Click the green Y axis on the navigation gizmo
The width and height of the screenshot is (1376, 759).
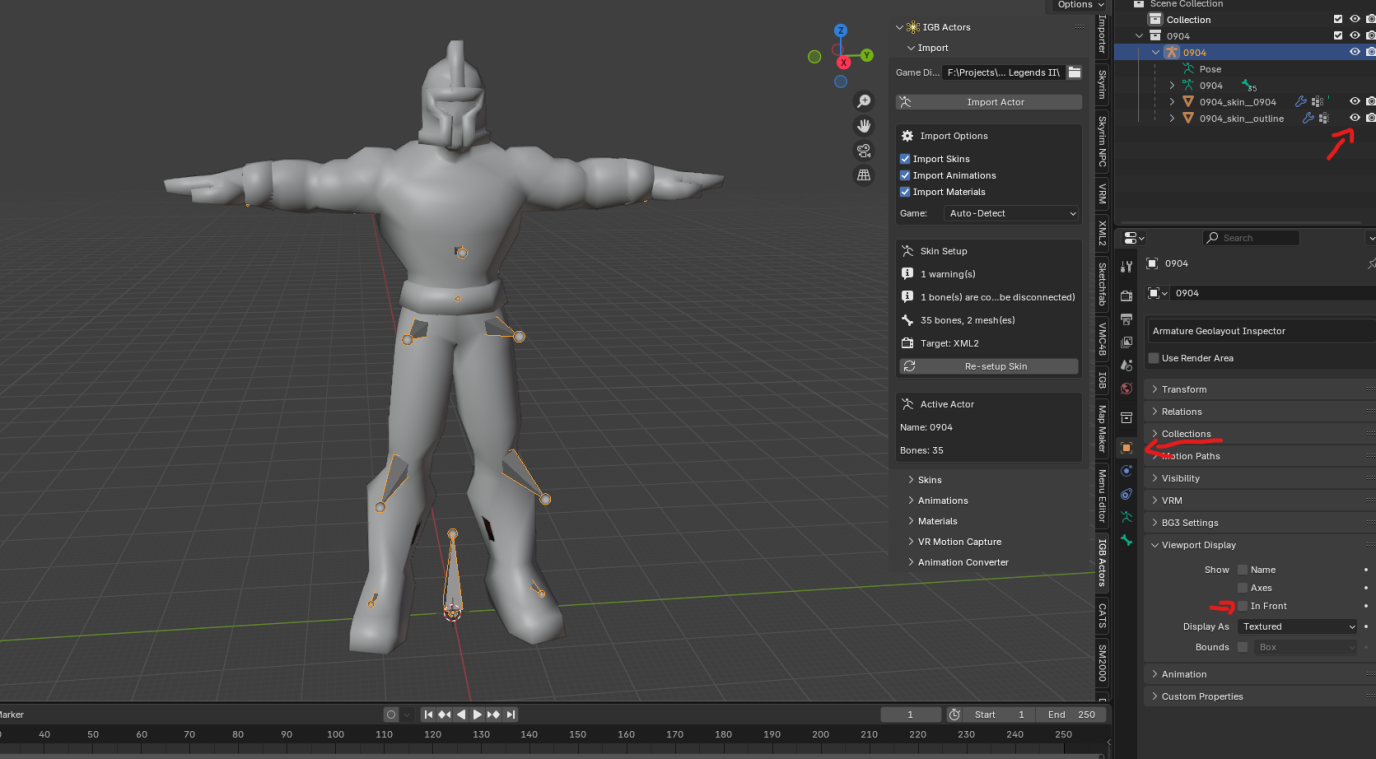867,55
